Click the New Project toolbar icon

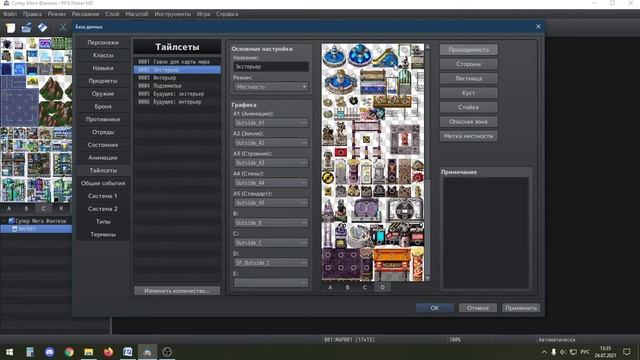click(x=10, y=28)
